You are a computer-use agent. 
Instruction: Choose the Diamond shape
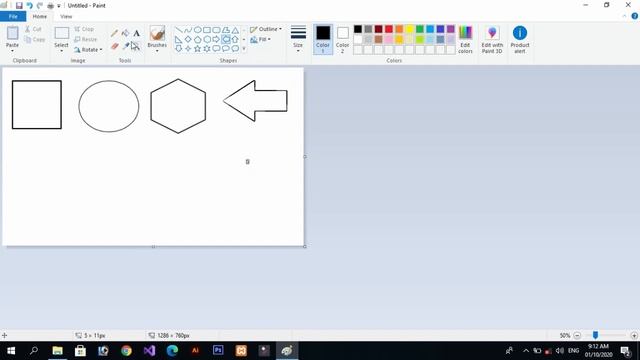pyautogui.click(x=188, y=39)
